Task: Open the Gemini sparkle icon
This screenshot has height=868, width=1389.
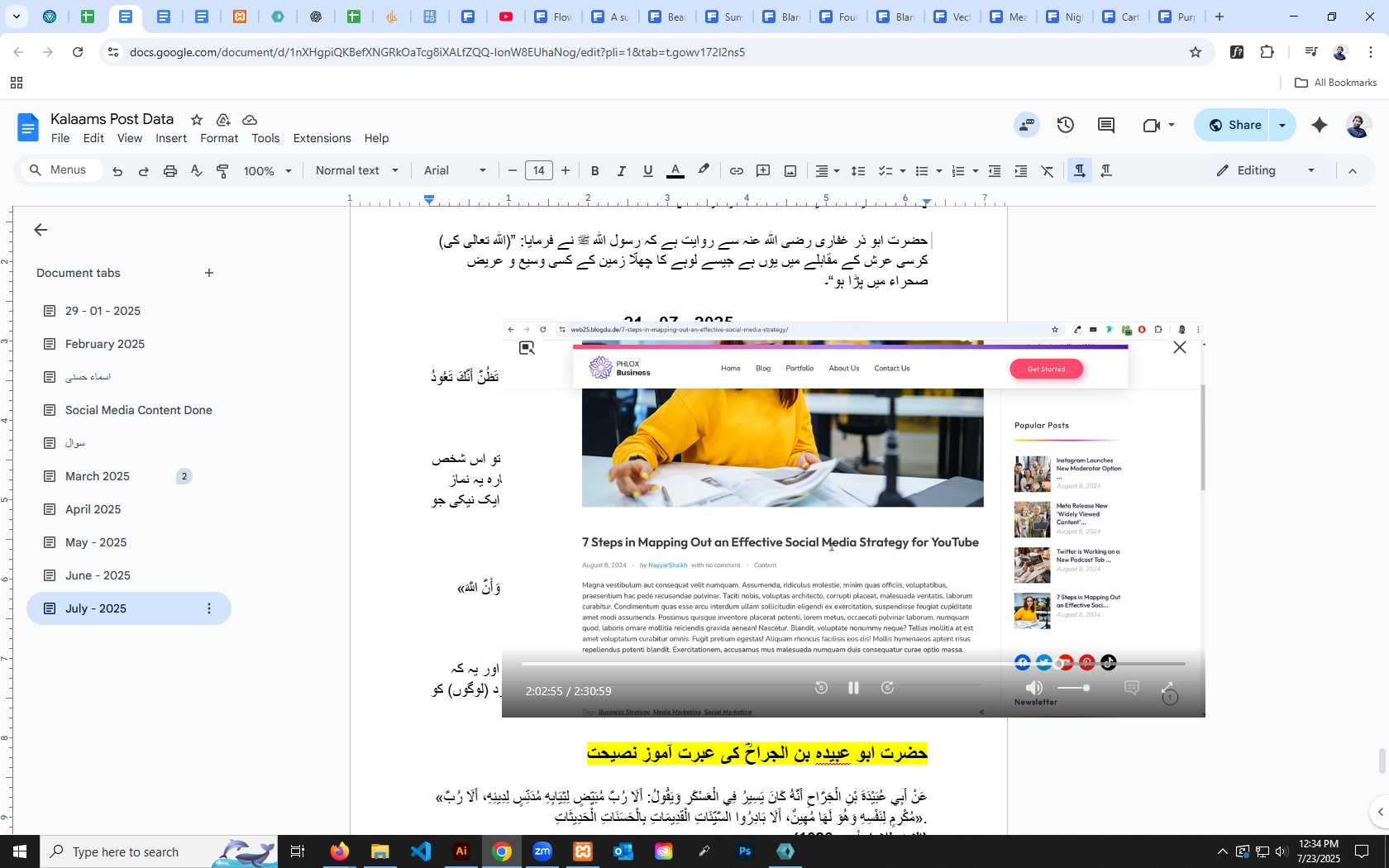Action: tap(1320, 125)
